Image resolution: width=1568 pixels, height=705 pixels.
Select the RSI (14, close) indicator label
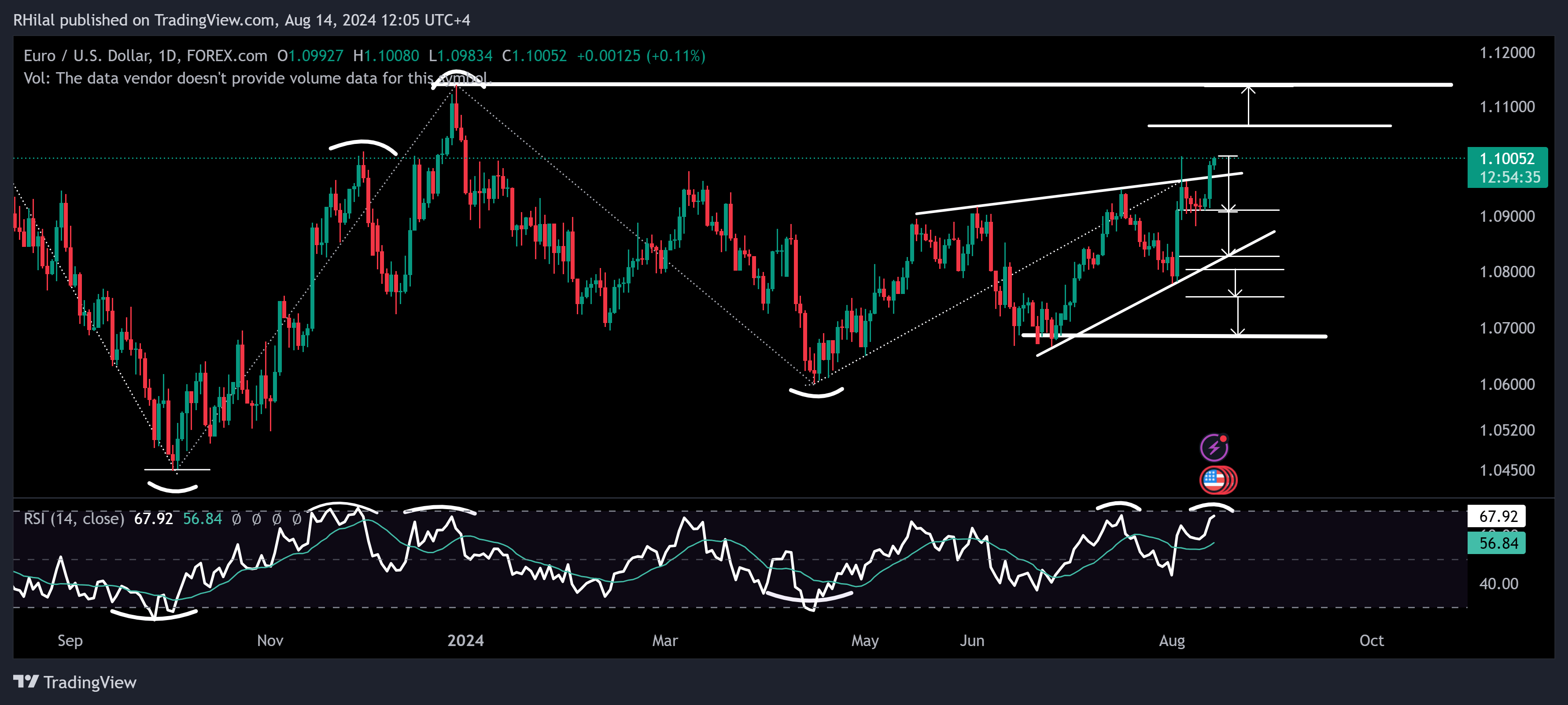(x=74, y=519)
